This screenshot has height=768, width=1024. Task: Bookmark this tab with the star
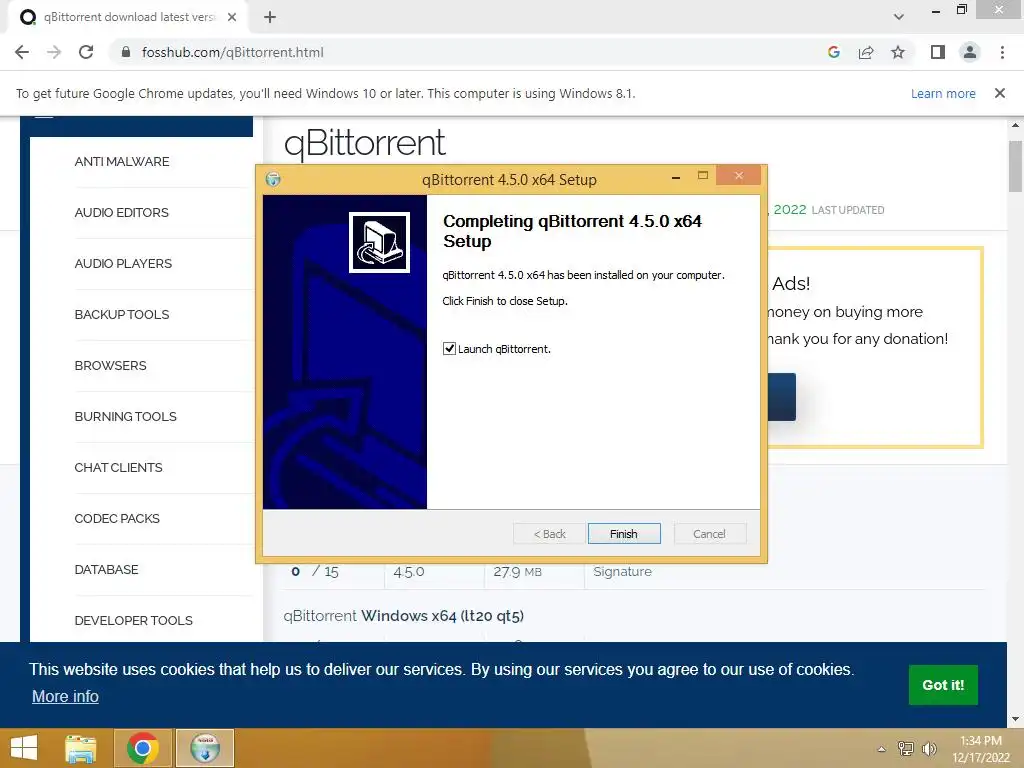pyautogui.click(x=898, y=52)
